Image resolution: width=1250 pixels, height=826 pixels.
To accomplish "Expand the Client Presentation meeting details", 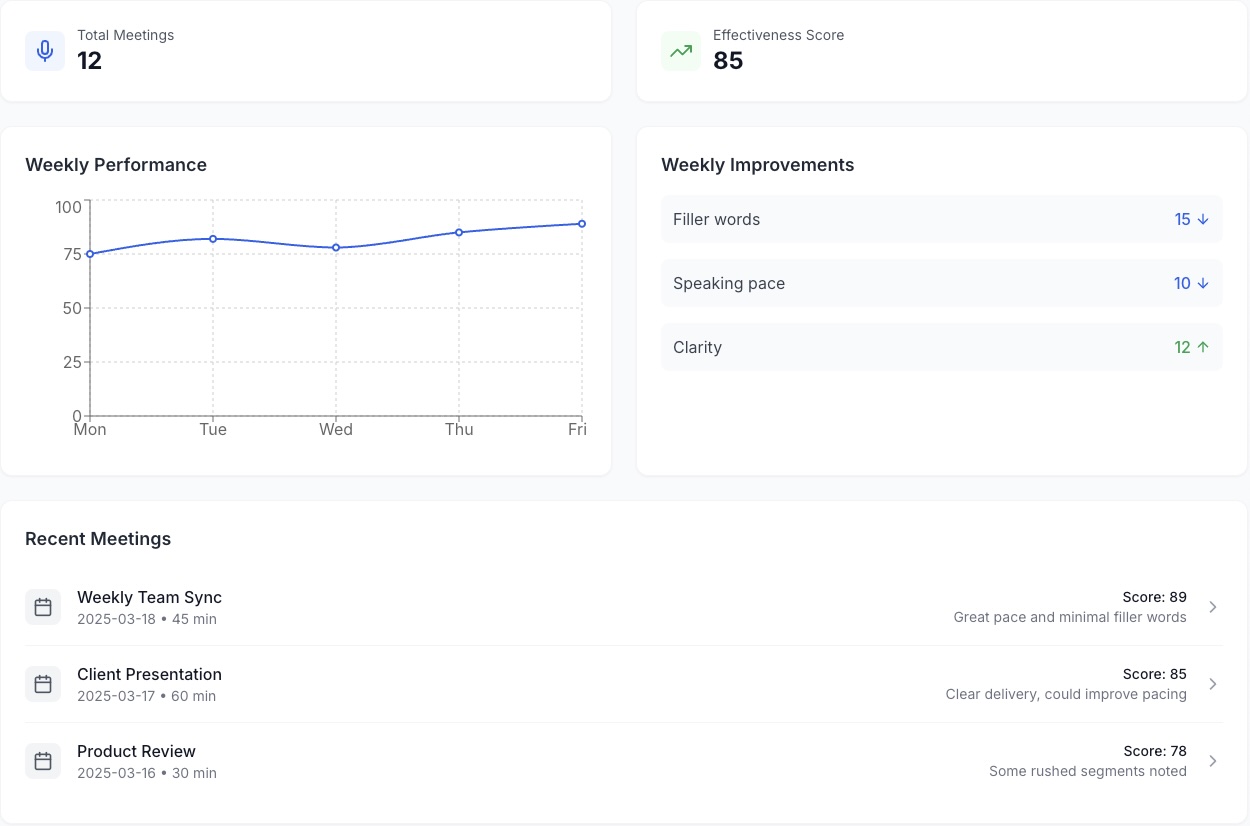I will coord(1213,684).
